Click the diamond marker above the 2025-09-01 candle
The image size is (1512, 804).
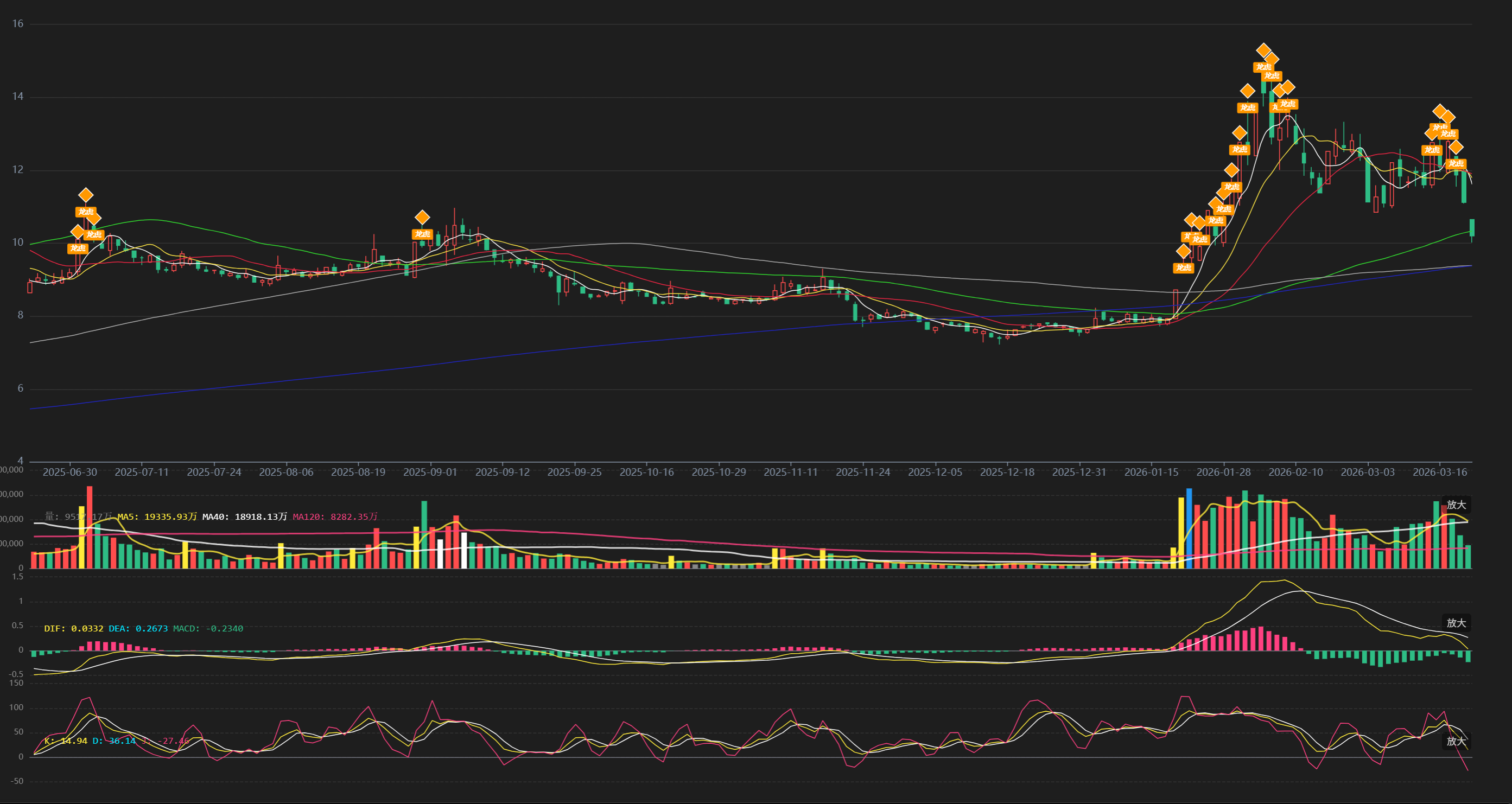pos(422,218)
